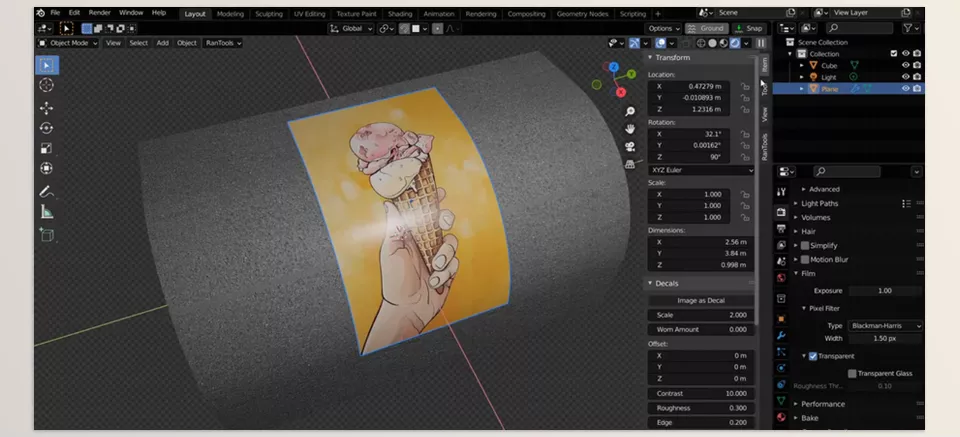The height and width of the screenshot is (437, 960).
Task: Open the Render menu
Action: pos(99,13)
